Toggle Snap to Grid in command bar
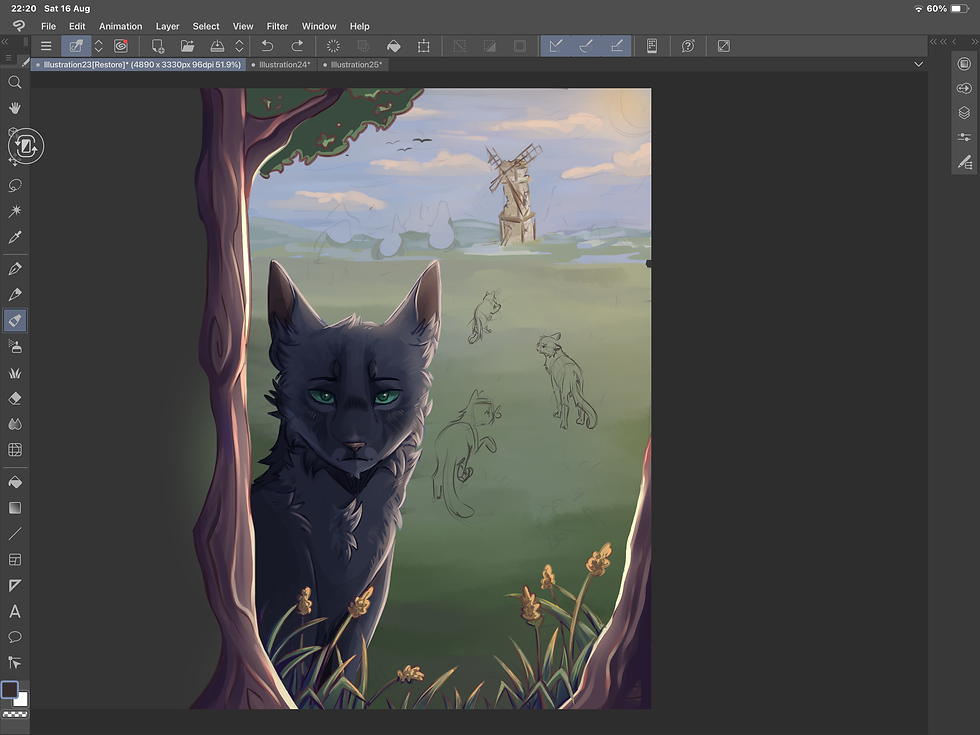Viewport: 980px width, 735px height. click(x=616, y=46)
